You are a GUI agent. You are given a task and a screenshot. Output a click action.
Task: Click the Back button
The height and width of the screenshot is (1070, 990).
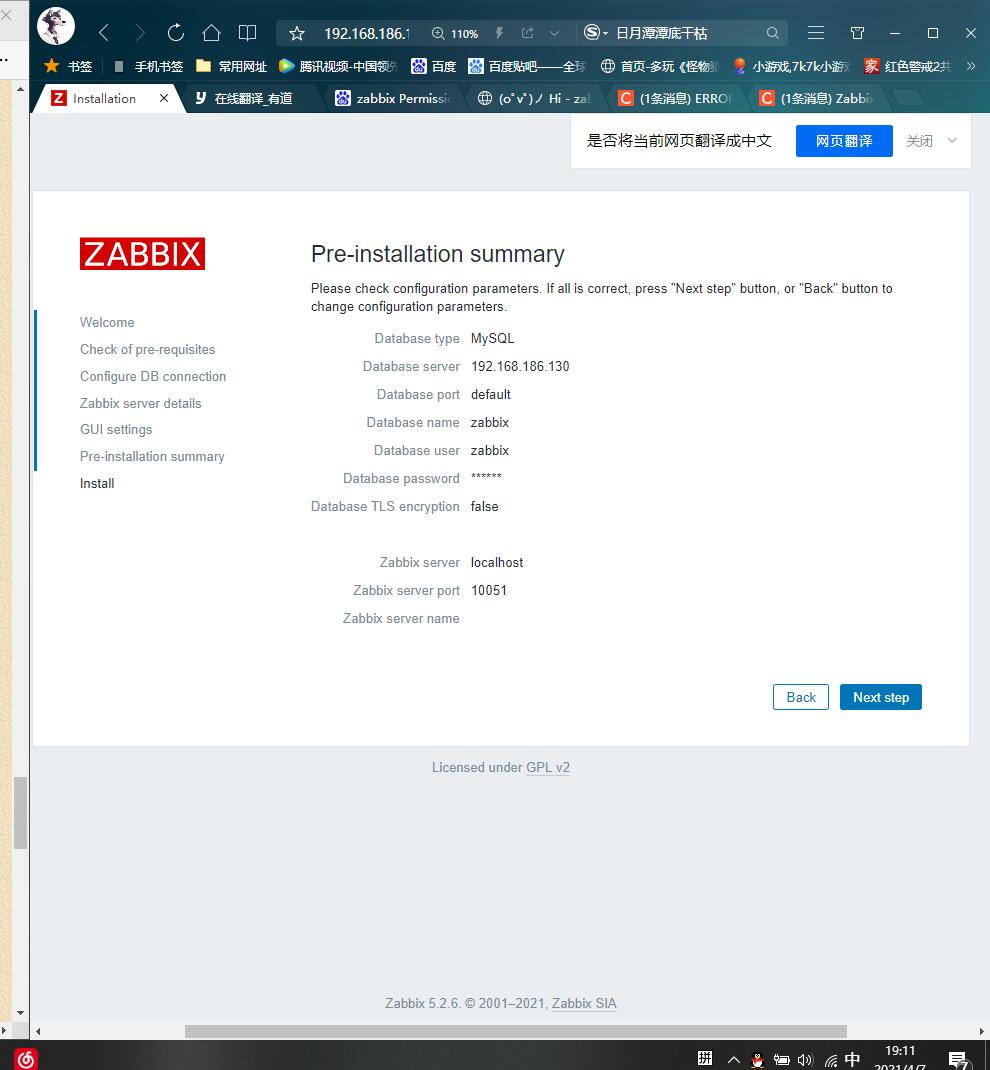coord(801,697)
